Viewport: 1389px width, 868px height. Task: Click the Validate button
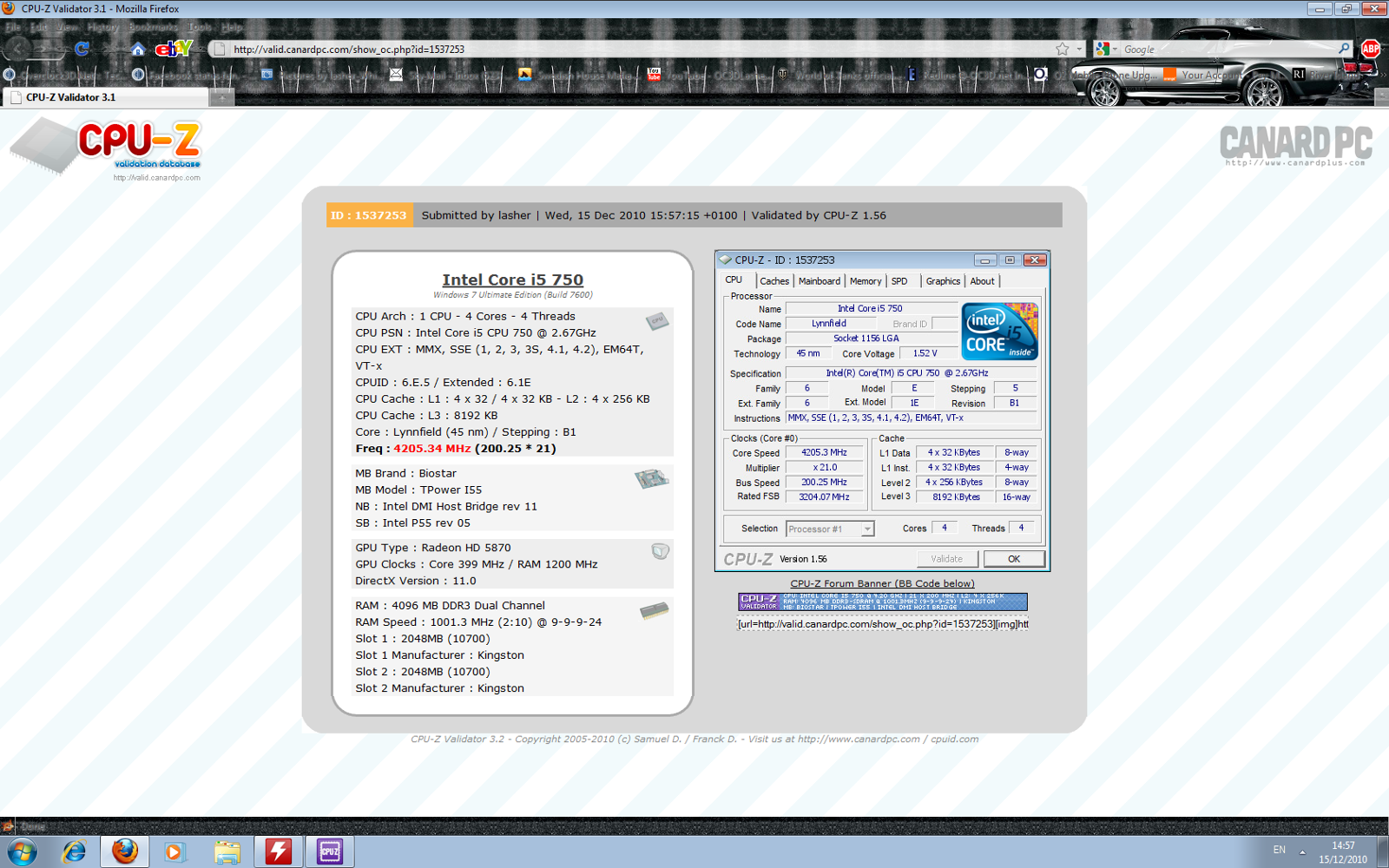(947, 559)
